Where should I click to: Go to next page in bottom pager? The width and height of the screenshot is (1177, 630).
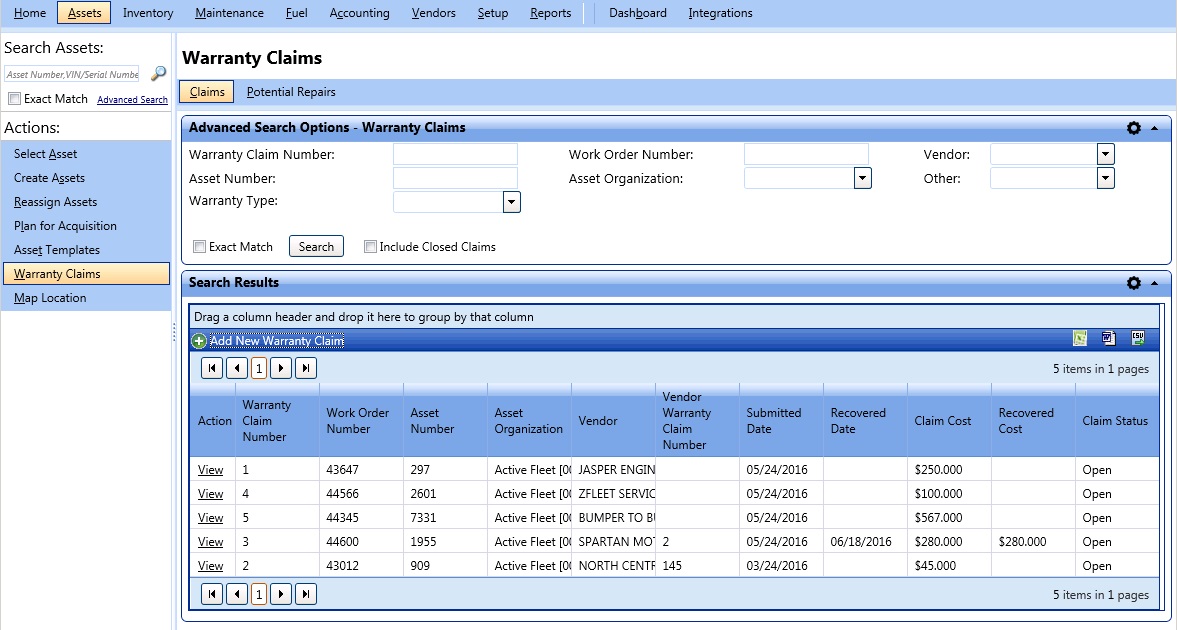point(281,594)
